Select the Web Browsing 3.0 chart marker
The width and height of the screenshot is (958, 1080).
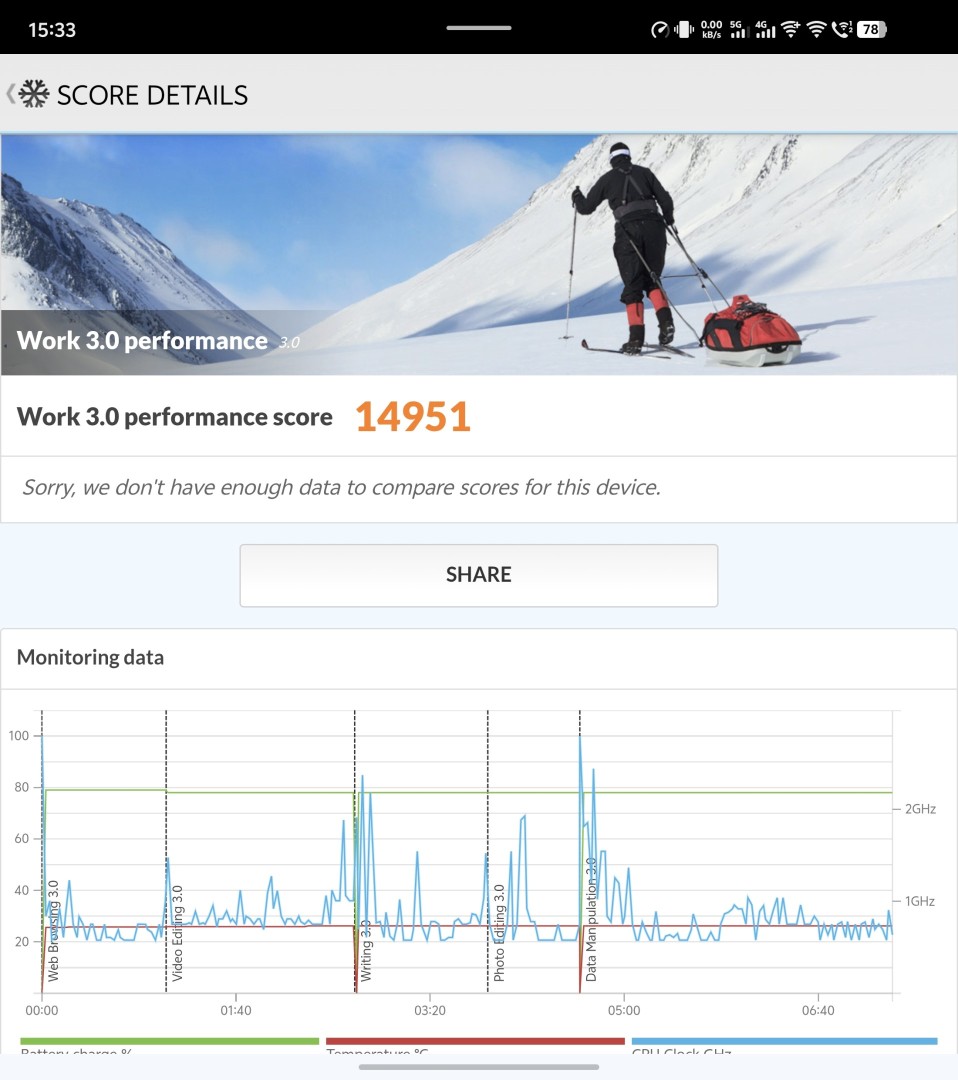pyautogui.click(x=53, y=930)
